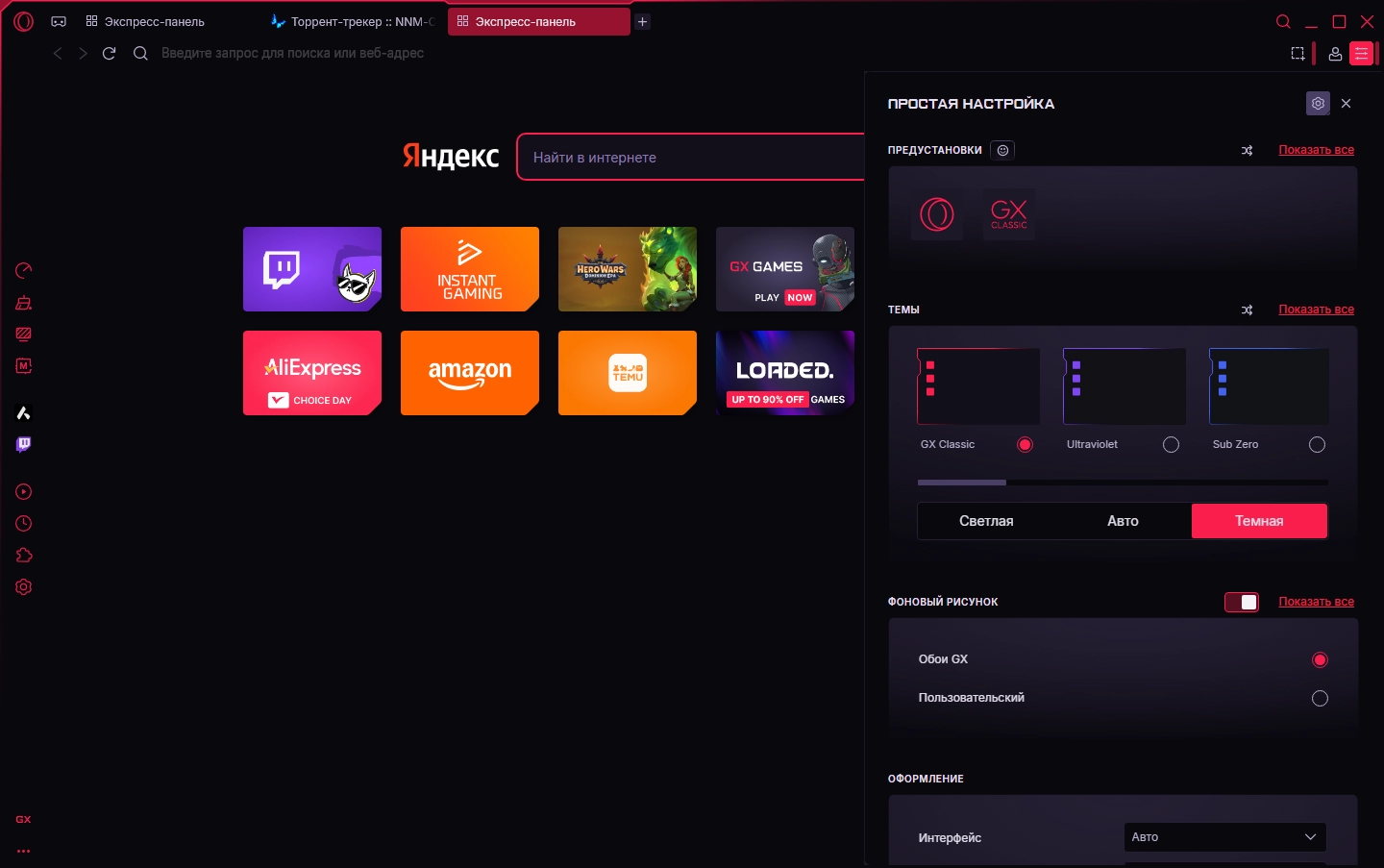Open sidebar setup three-dots icon

24,851
